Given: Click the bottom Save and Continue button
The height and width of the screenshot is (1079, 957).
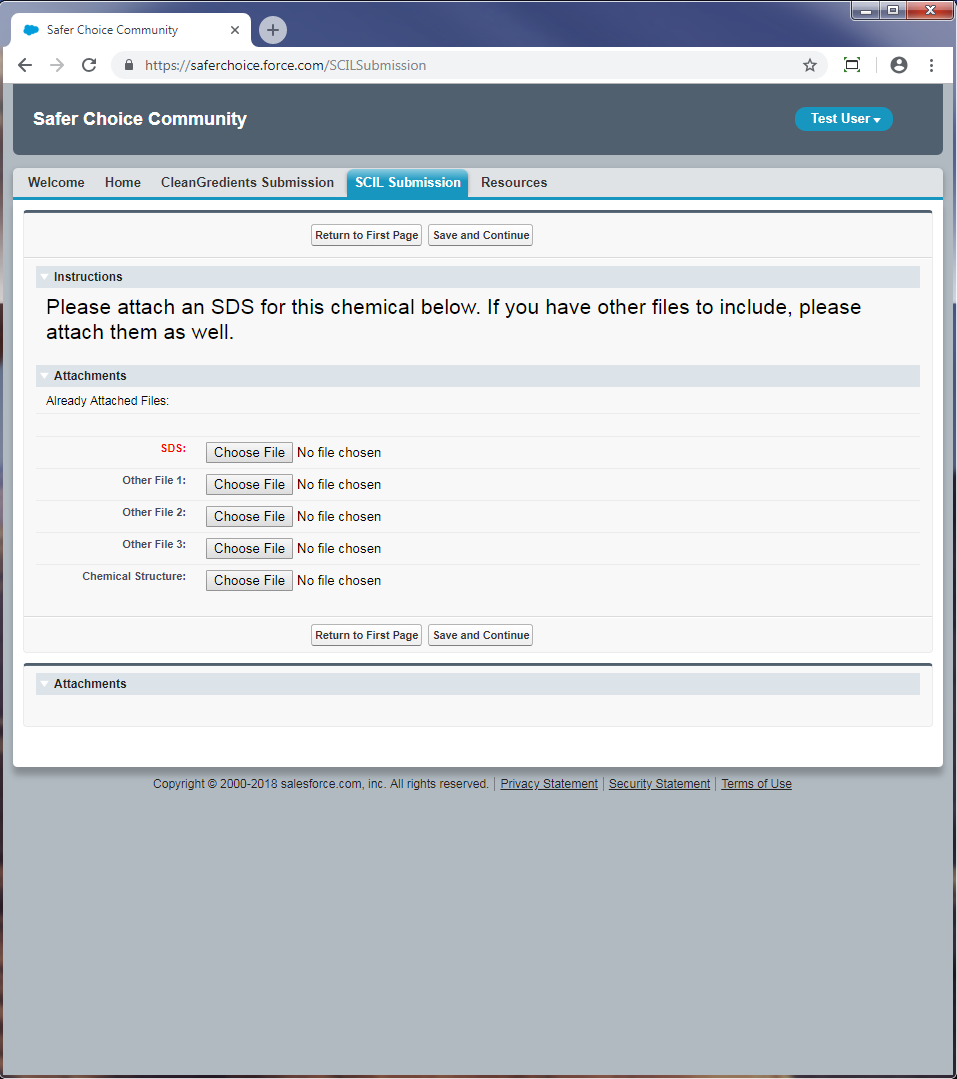Looking at the screenshot, I should 480,635.
